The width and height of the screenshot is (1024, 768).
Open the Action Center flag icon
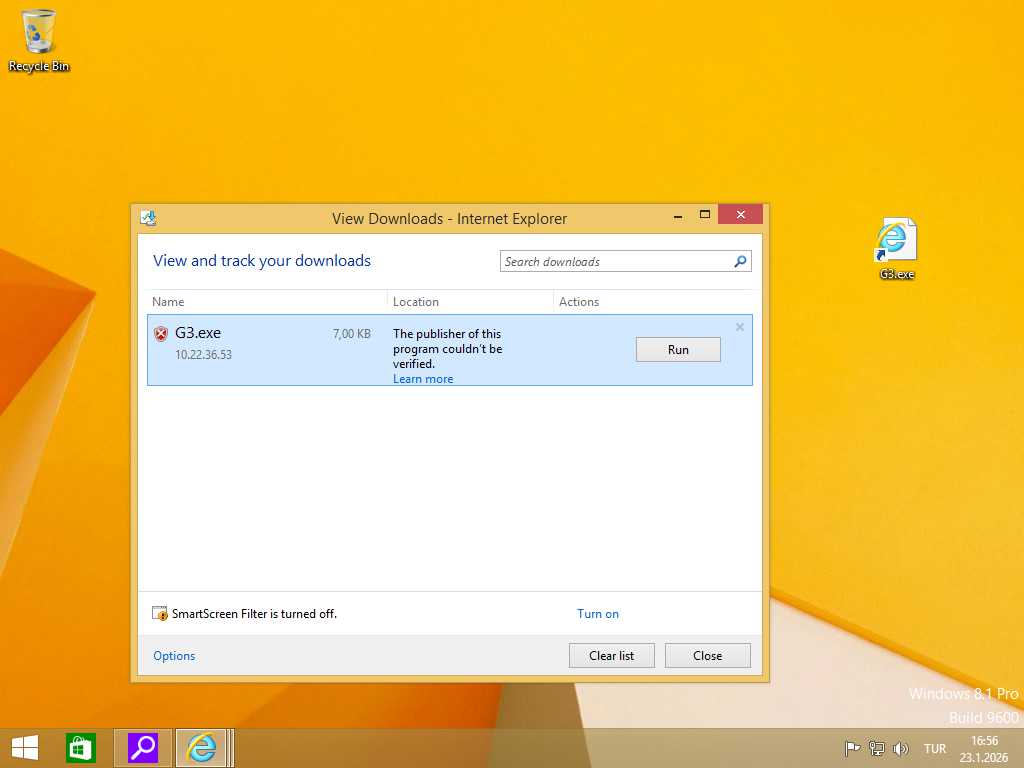click(x=852, y=748)
